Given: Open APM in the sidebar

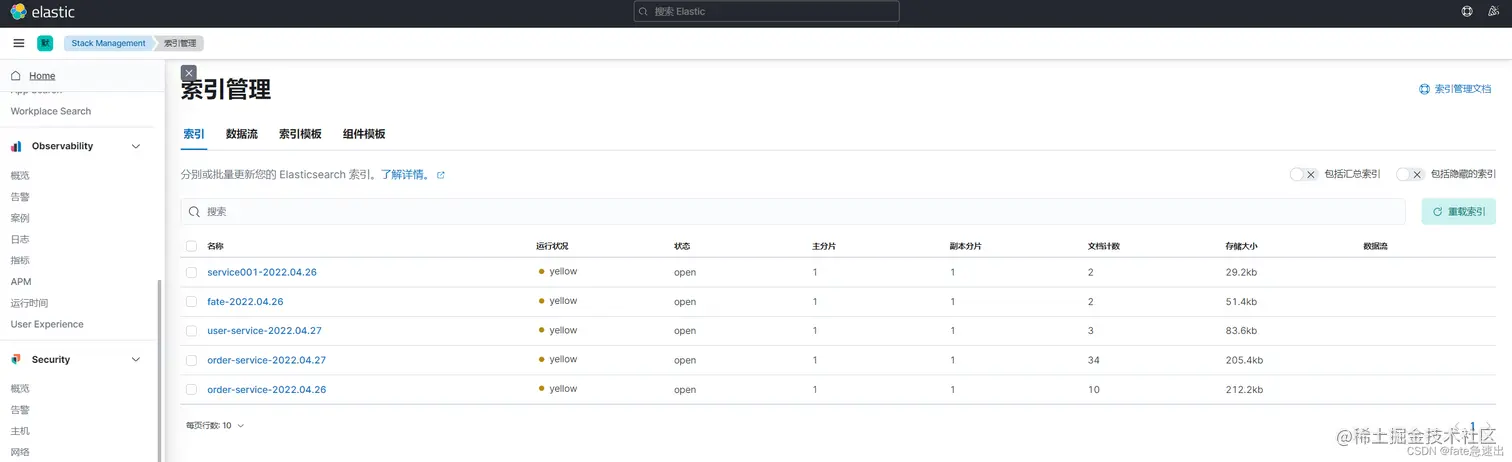Looking at the screenshot, I should [x=21, y=282].
